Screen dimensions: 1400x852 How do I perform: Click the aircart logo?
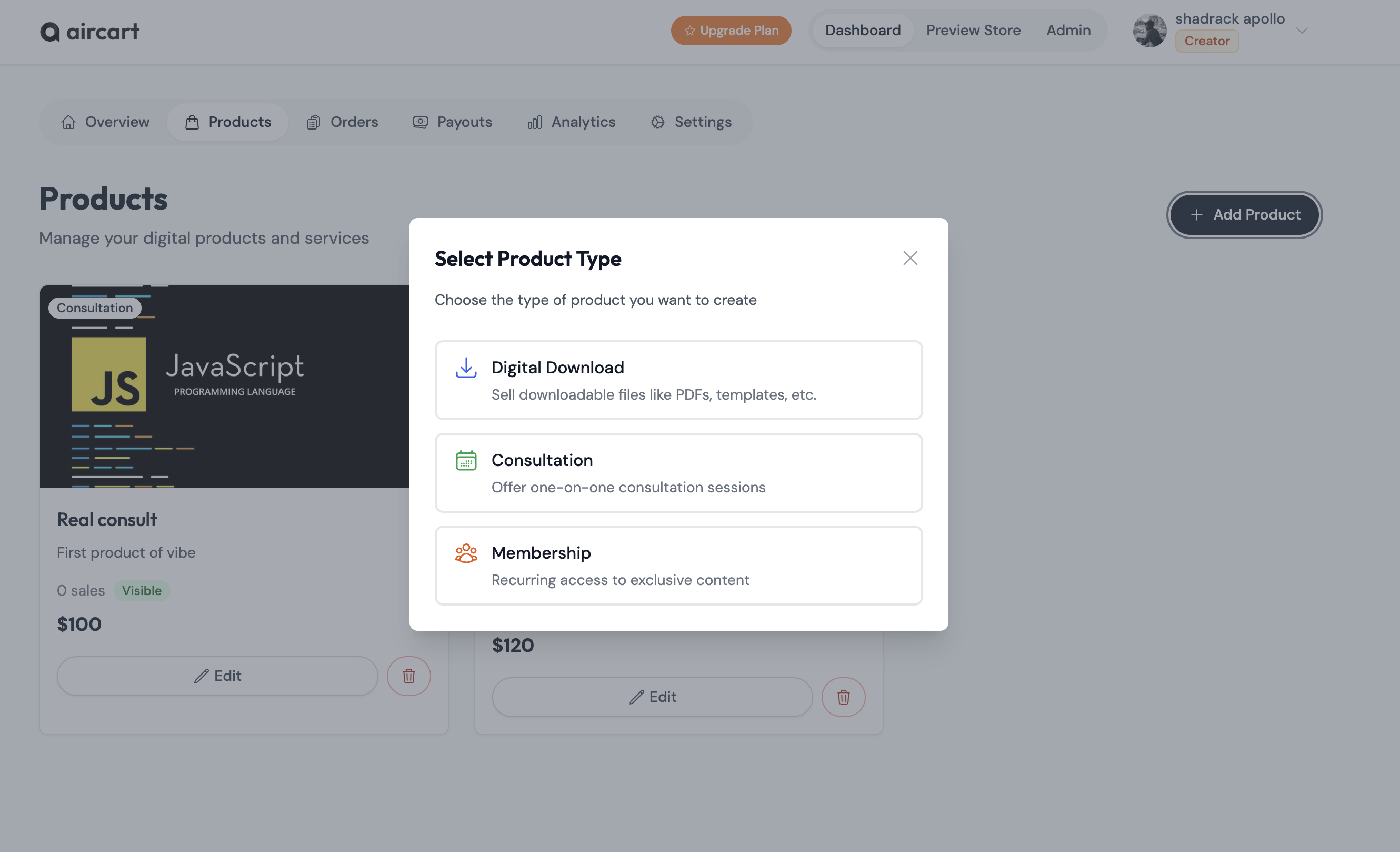(x=89, y=31)
